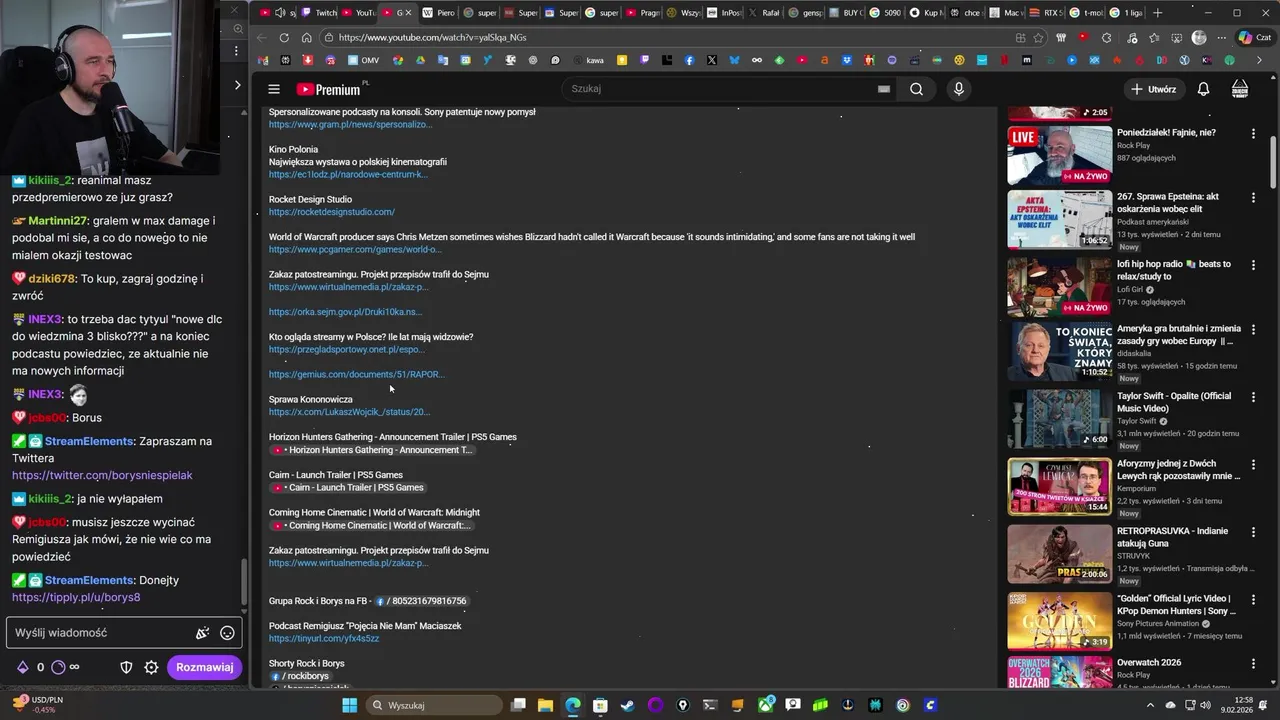Click the celebration icon in chat input
The image size is (1280, 720).
[202, 633]
